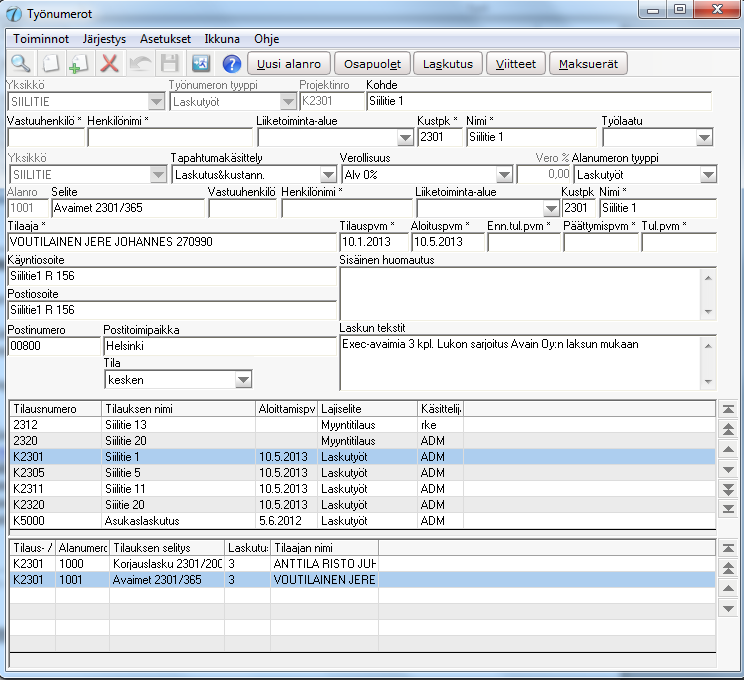Select order row K2305 Siilitie 5
This screenshot has height=680, width=744.
pos(363,473)
